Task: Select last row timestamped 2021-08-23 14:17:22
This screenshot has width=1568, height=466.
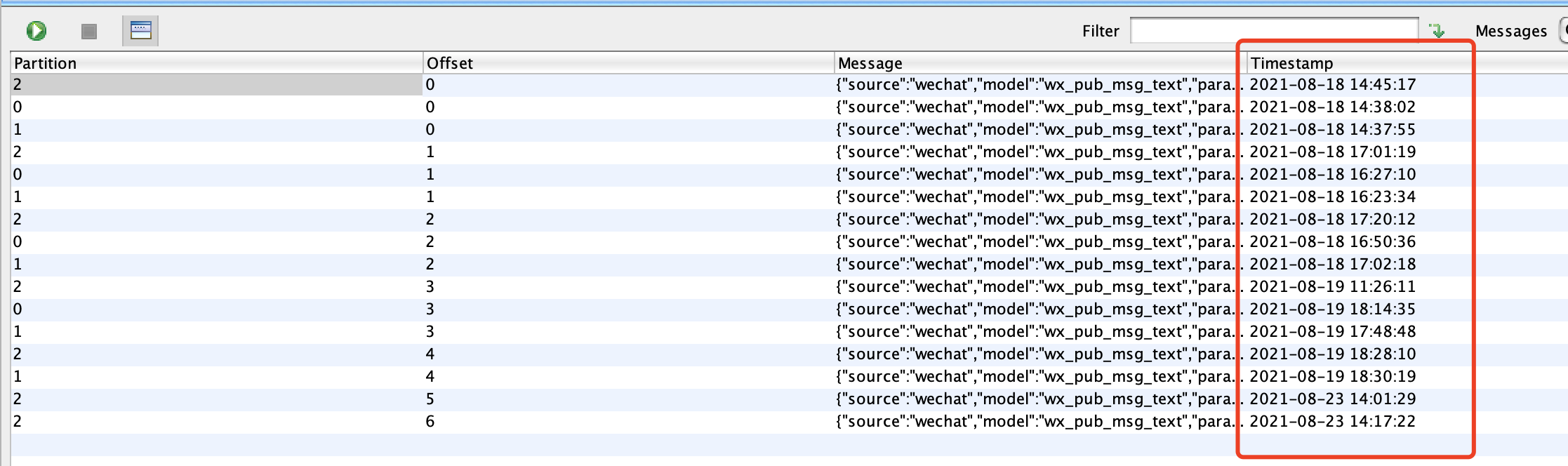Action: click(x=789, y=422)
